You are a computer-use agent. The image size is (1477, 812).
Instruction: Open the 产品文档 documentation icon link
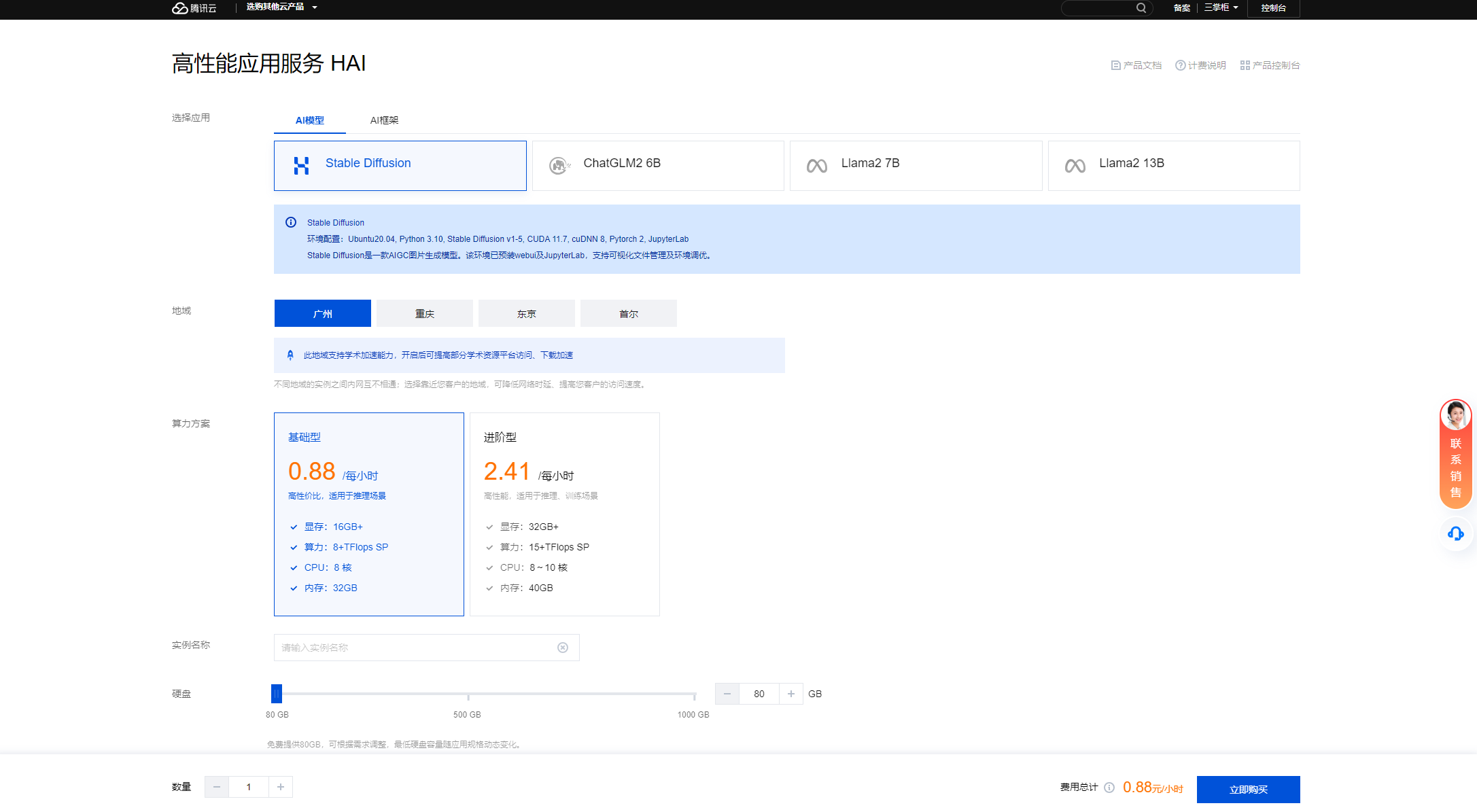pos(1116,65)
